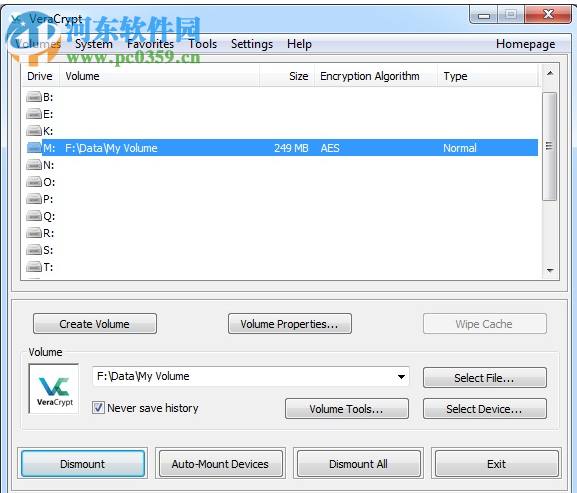577x493 pixels.
Task: Dismount the selected volume
Action: tap(83, 464)
